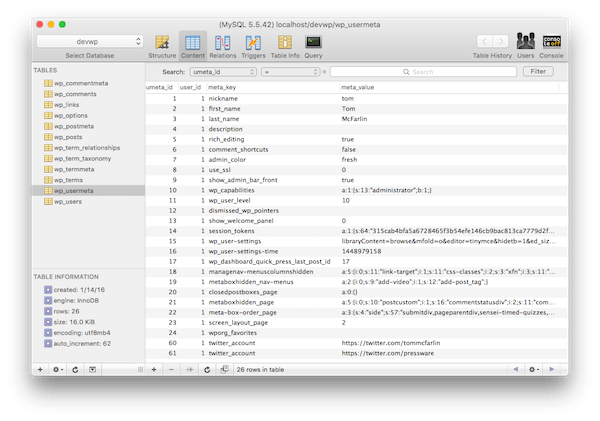This screenshot has width=600, height=421.
Task: Delete the selected row with minus icon
Action: pyautogui.click(x=171, y=369)
